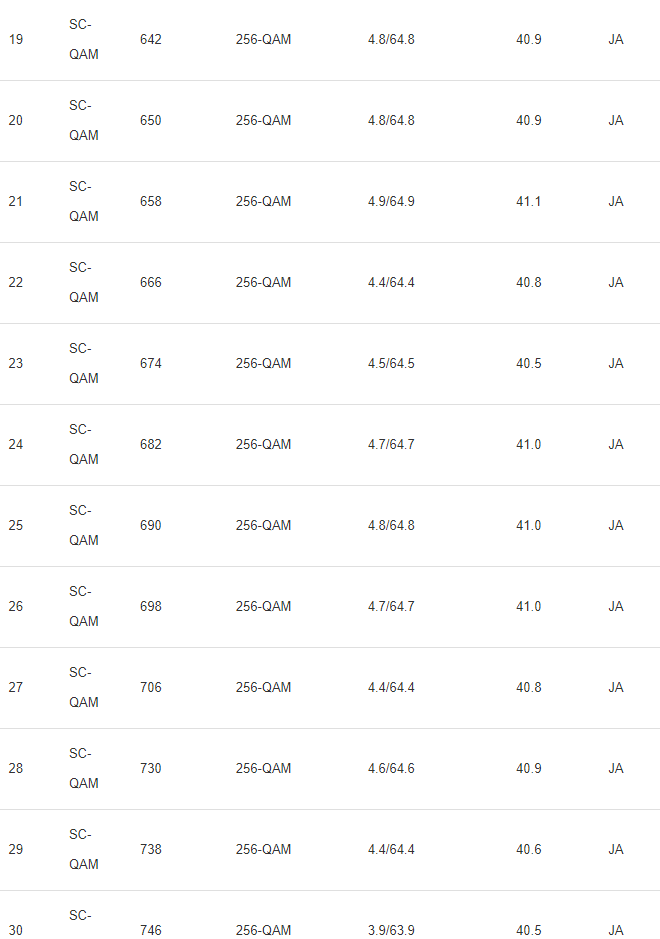
Task: Select channel number 27
Action: coord(16,688)
